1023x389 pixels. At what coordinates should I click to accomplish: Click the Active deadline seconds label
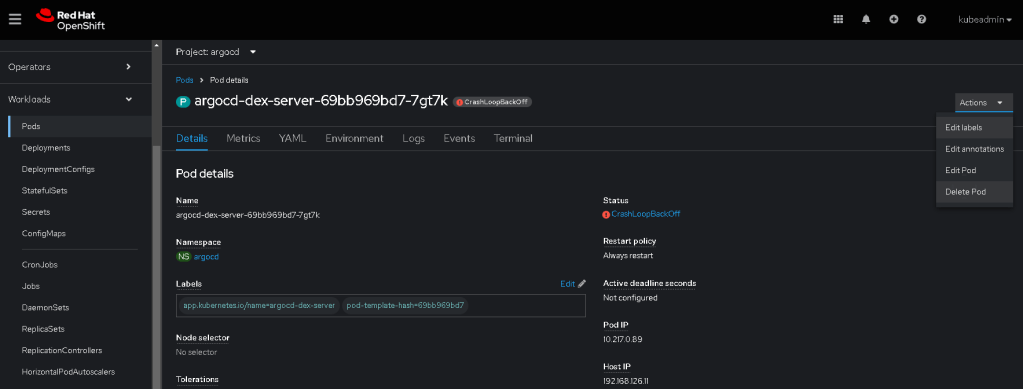649,283
